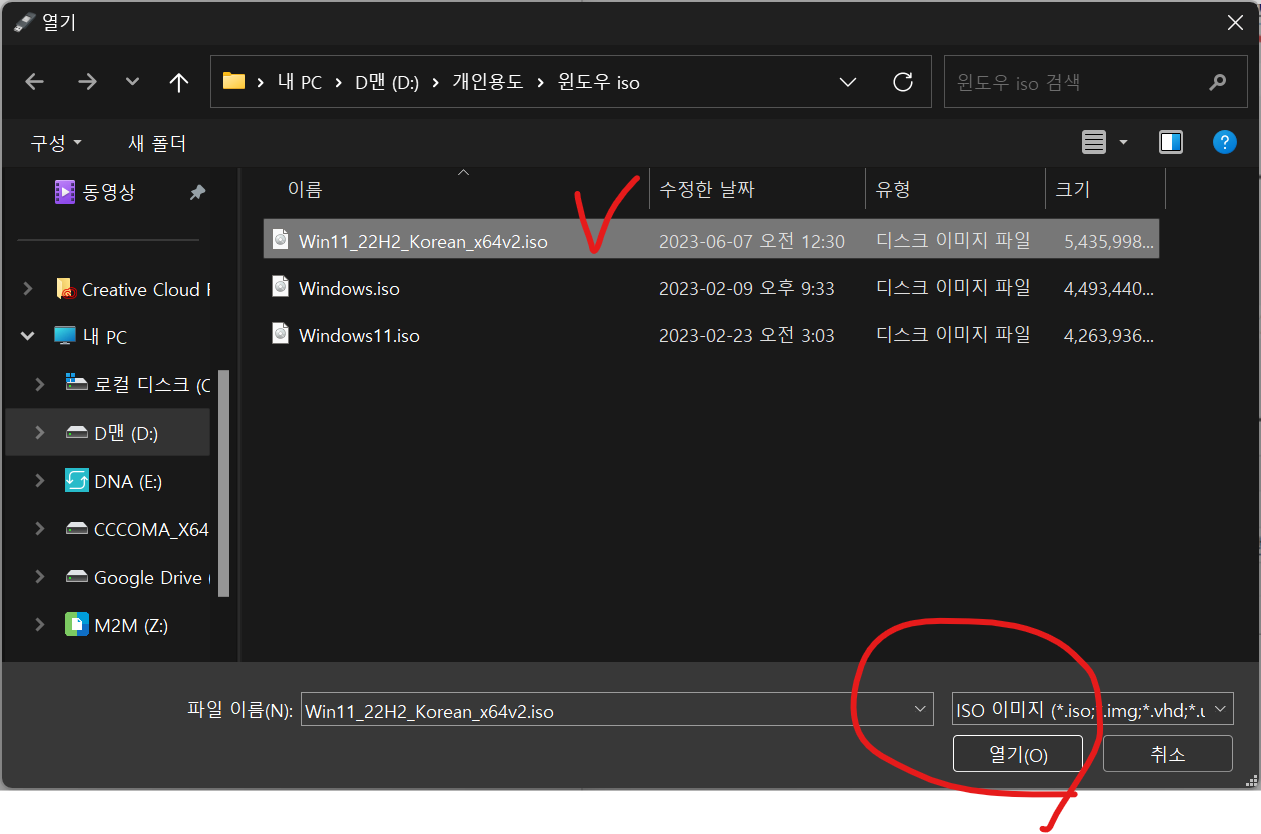1261x834 pixels.
Task: Select the Windows11.iso file
Action: coord(711,335)
